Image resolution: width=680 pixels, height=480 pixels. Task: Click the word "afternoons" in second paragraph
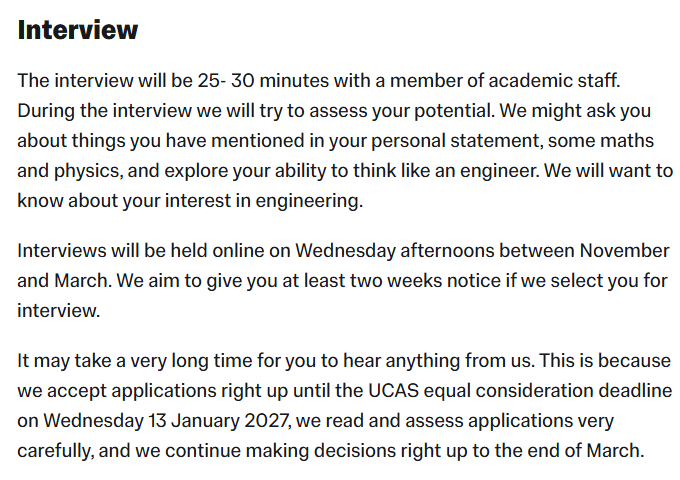click(447, 251)
